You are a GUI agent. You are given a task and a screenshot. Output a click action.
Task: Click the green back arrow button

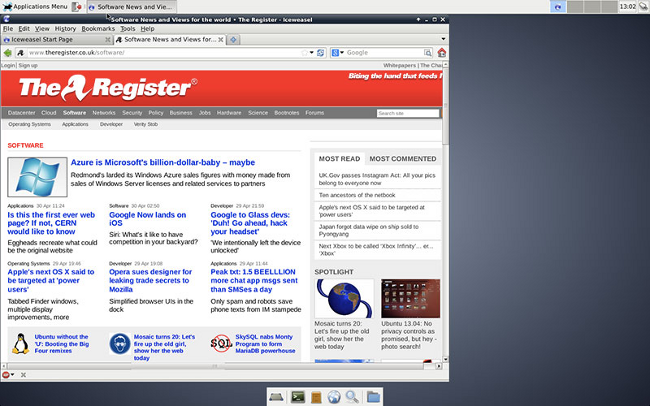click(x=7, y=53)
